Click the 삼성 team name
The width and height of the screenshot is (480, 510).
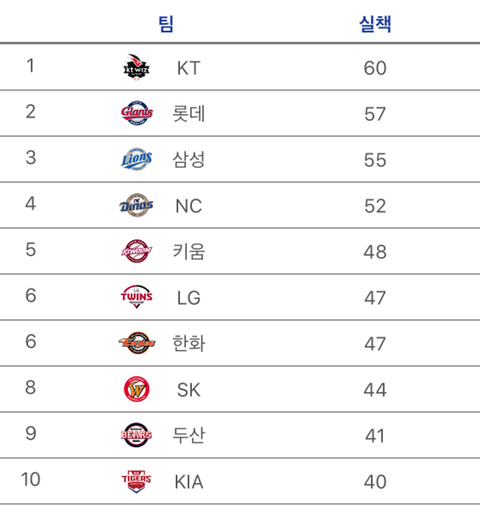(189, 159)
